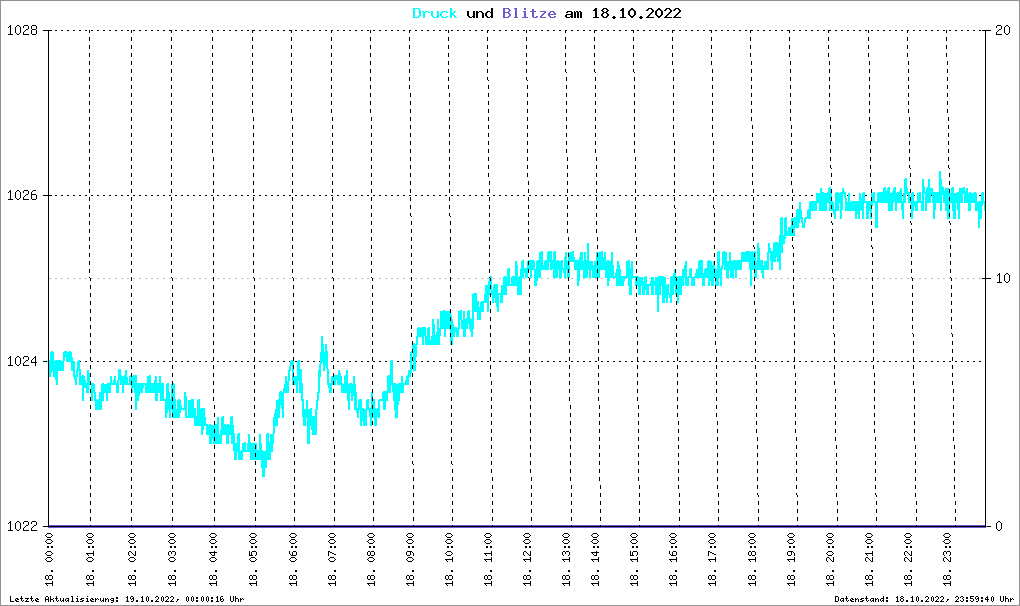Screen dimensions: 1020x606
Task: Click the '18. 10:00' time axis label
Action: (x=450, y=559)
